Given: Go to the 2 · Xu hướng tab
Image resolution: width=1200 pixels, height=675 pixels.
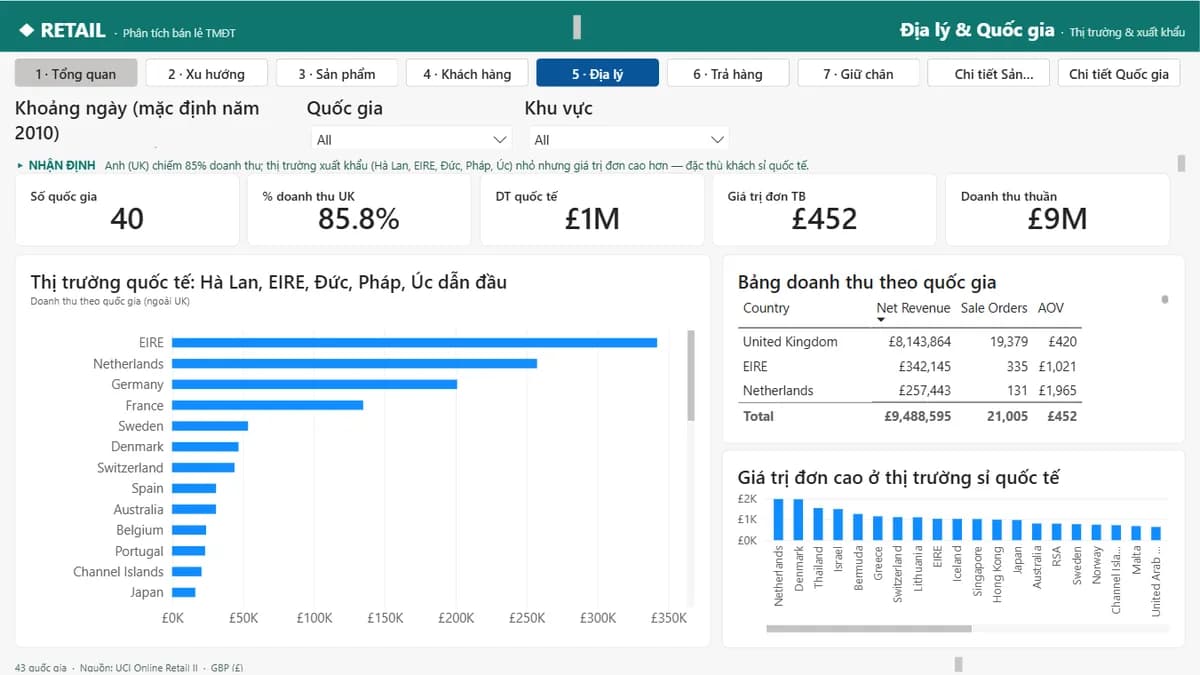Looking at the screenshot, I should 206,73.
